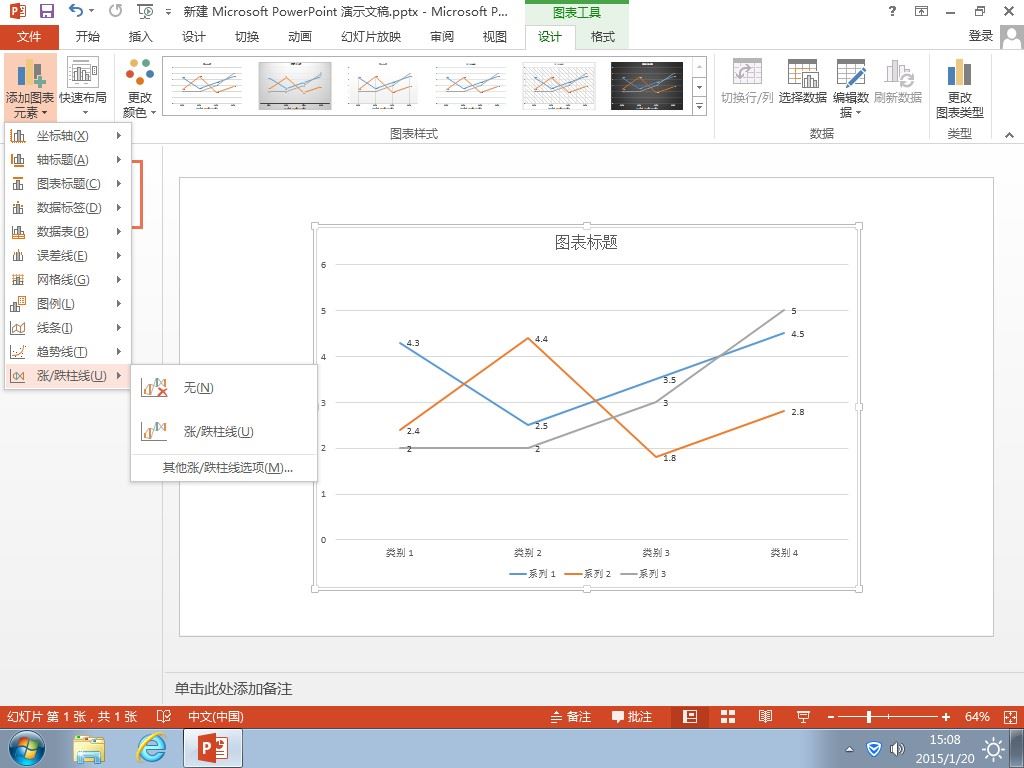
Task: Open the Data Table (数据表) submenu
Action: [x=67, y=232]
